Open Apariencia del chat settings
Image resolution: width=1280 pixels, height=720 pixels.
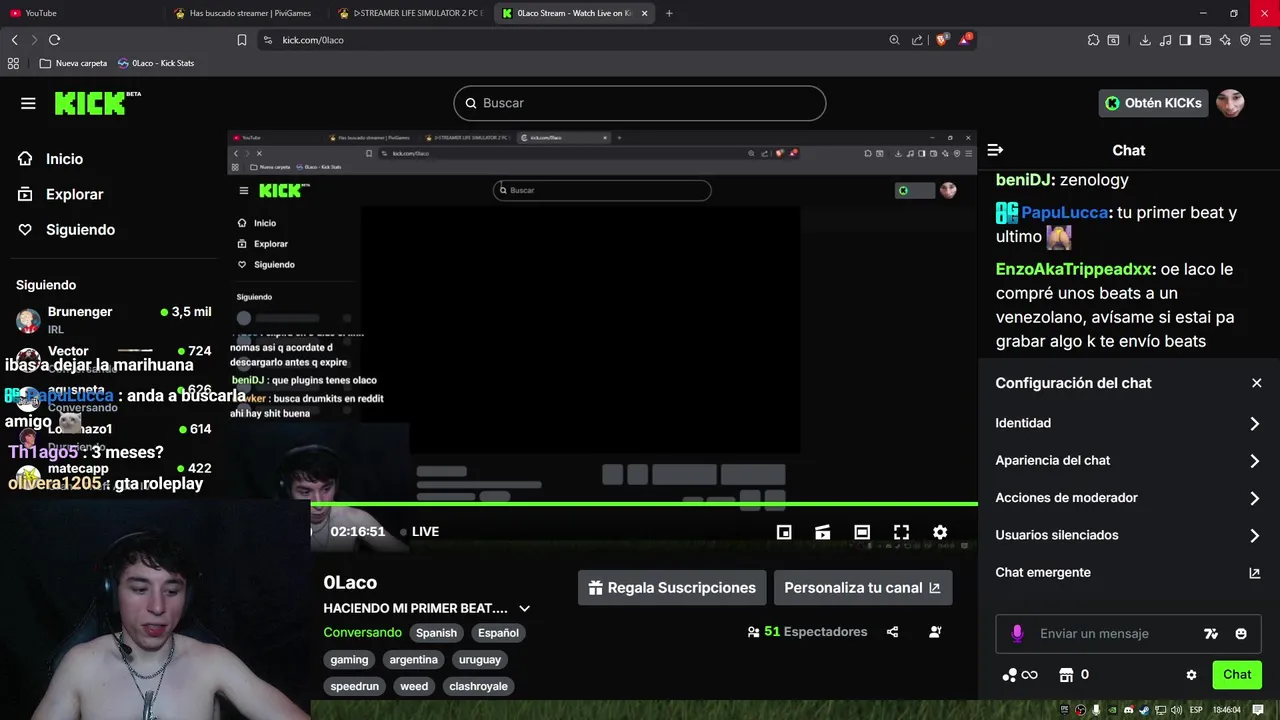coord(1128,461)
